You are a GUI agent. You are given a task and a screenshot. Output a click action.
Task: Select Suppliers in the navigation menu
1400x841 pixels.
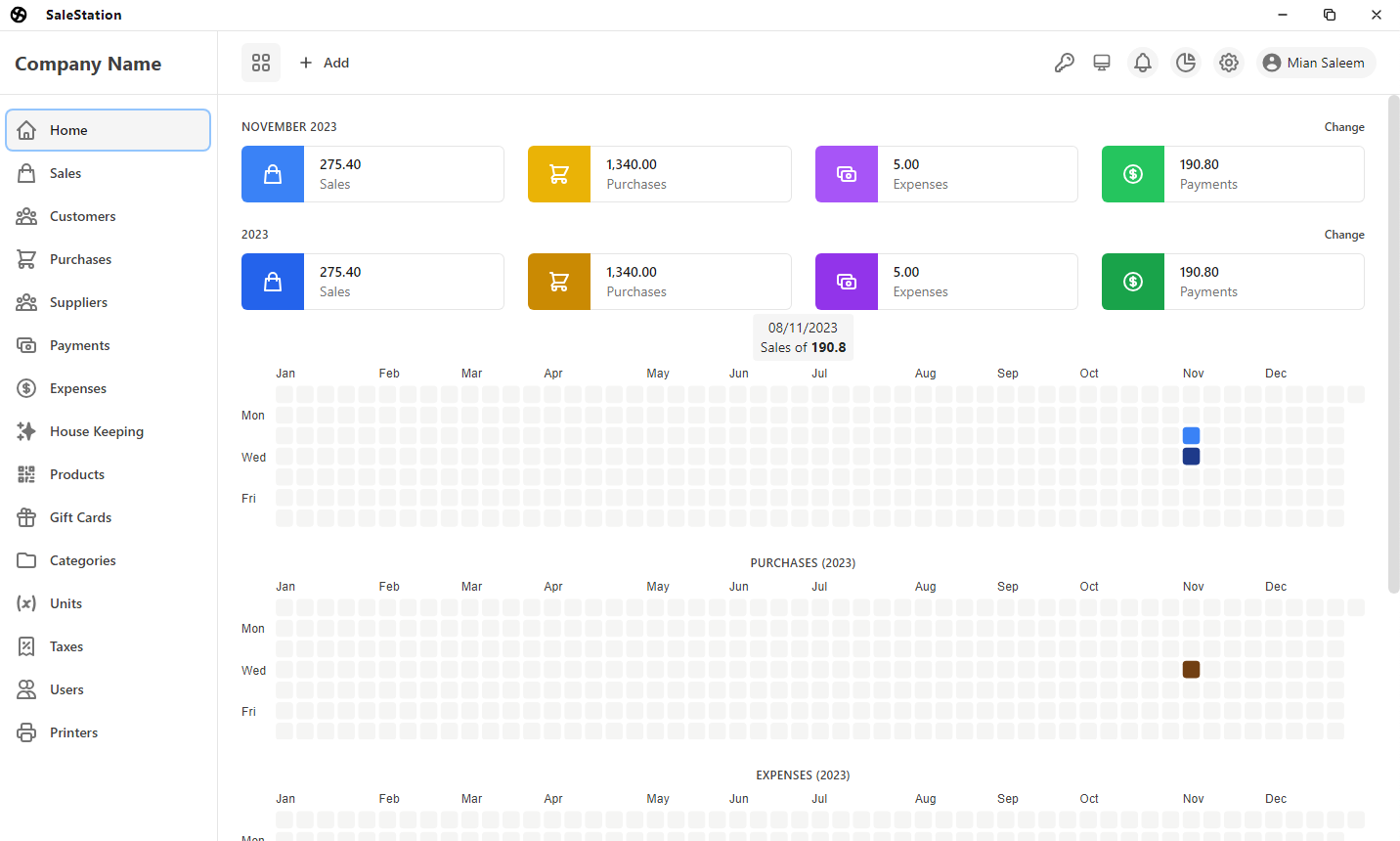point(76,301)
